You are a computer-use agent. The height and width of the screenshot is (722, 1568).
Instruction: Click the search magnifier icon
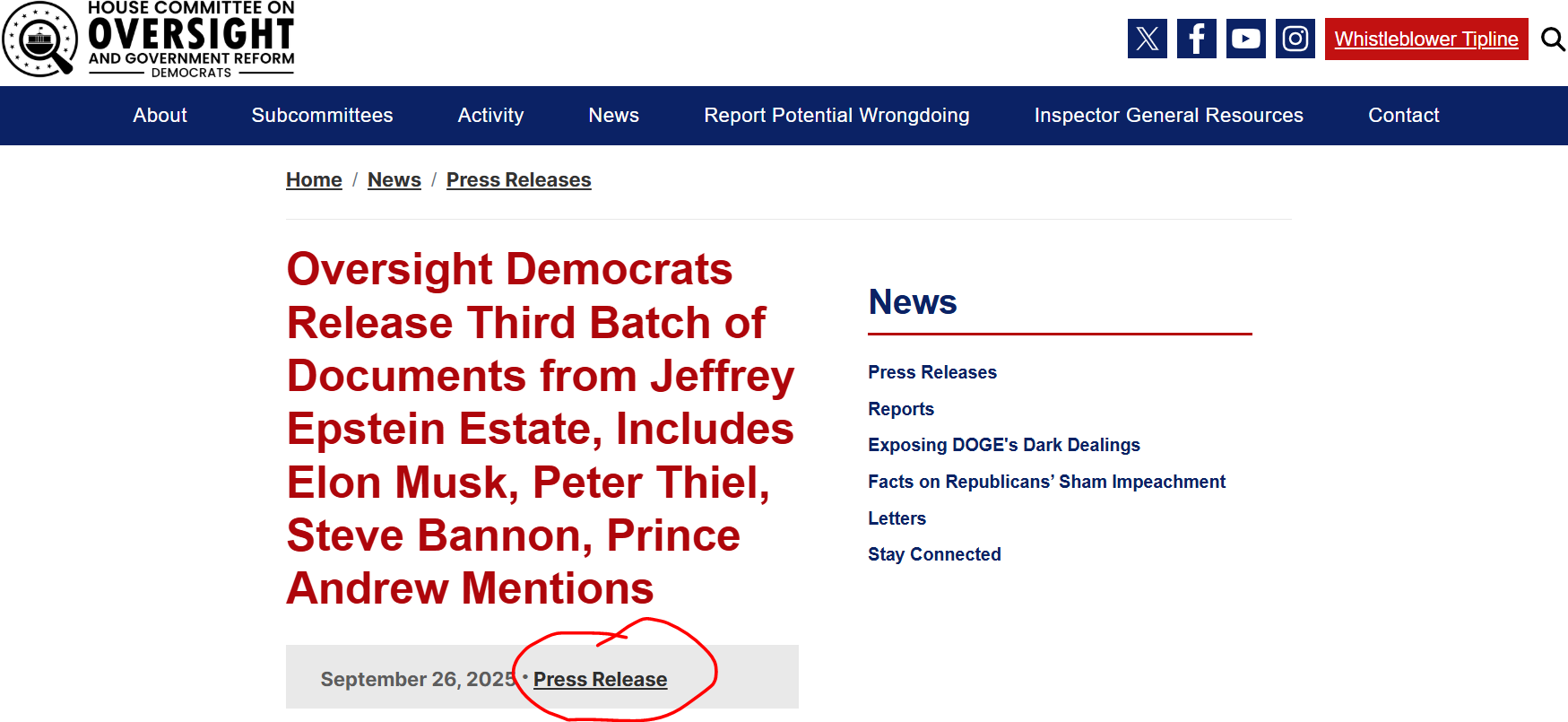click(1553, 39)
